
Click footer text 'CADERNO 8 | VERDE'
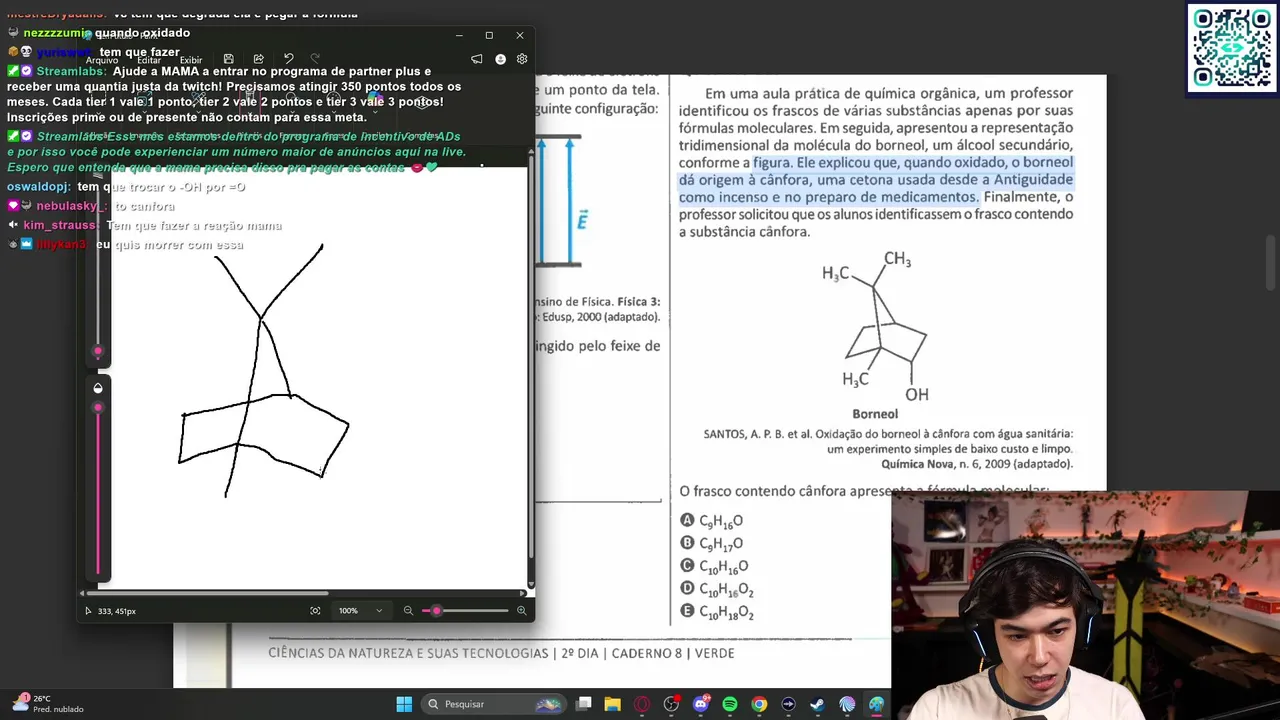point(672,653)
